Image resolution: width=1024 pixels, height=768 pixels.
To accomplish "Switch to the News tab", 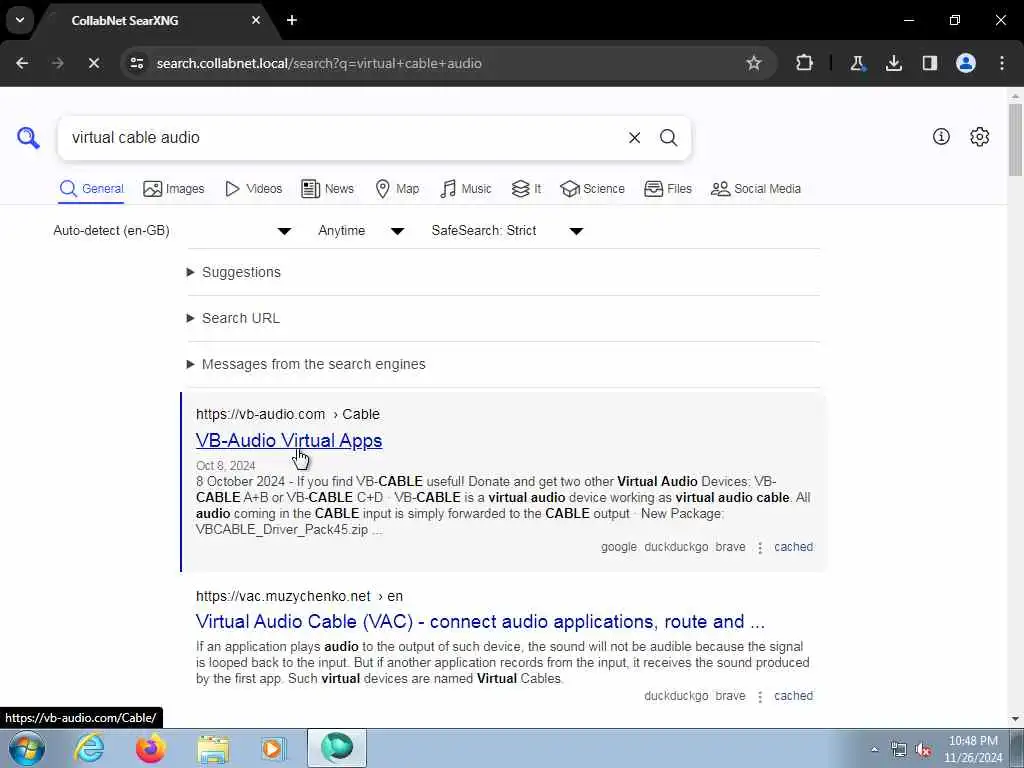I will pos(327,189).
